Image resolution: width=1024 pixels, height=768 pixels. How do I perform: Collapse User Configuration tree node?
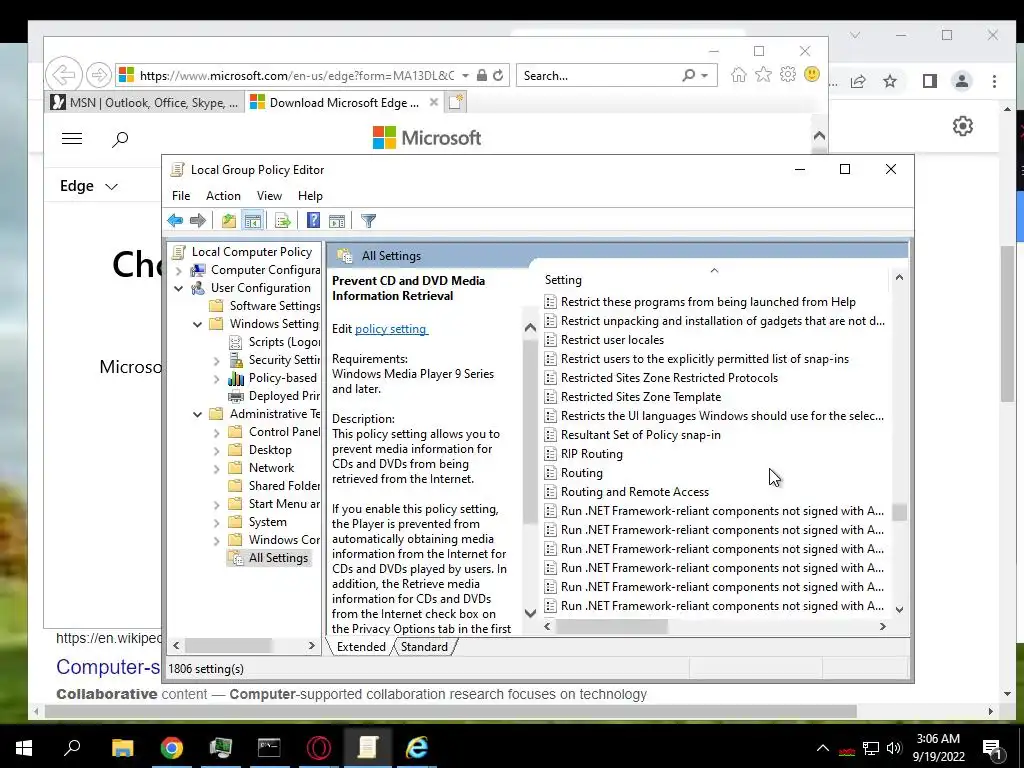coord(178,288)
